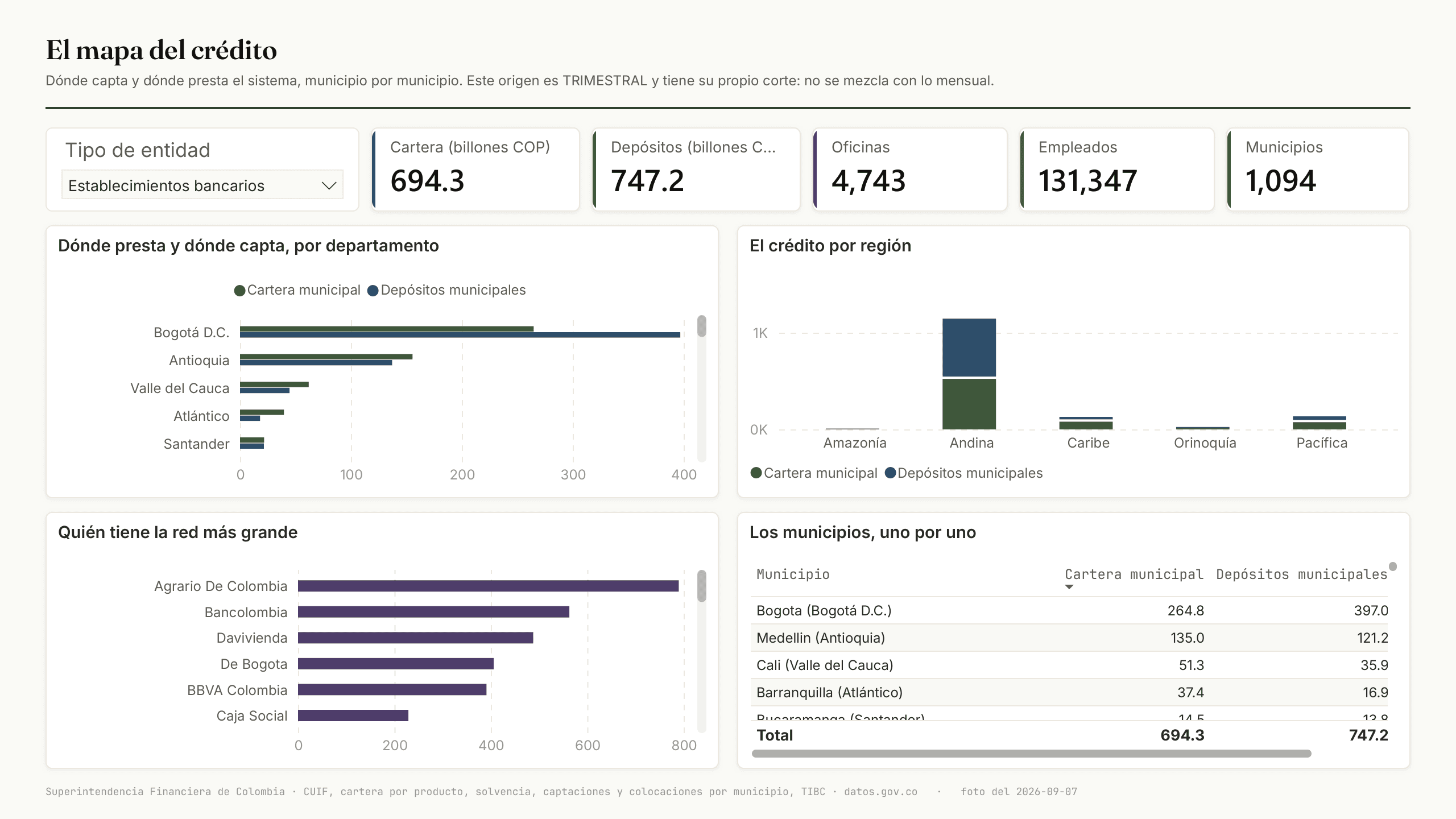Select the Depósitos 747.2 KPI card

(x=696, y=169)
